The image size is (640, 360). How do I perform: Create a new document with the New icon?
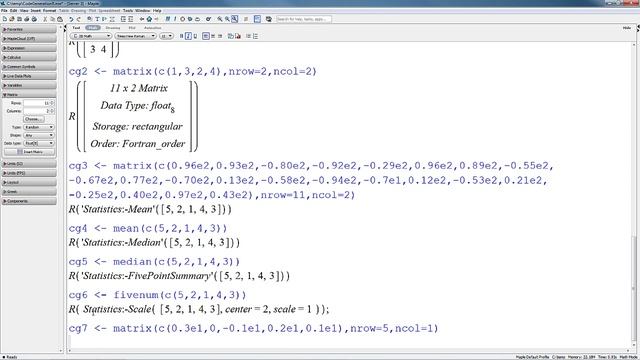(4, 19)
